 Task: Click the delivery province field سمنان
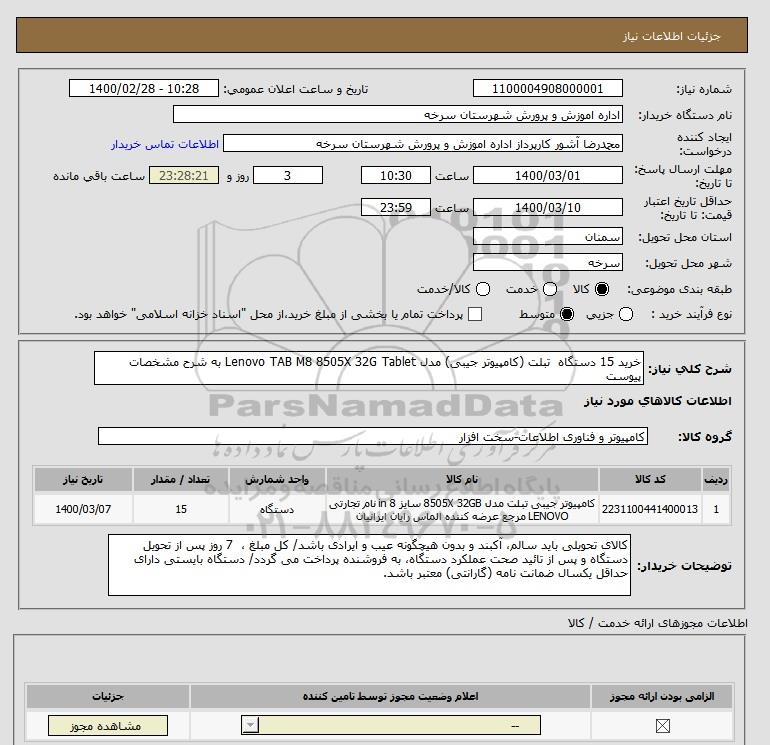tap(548, 237)
